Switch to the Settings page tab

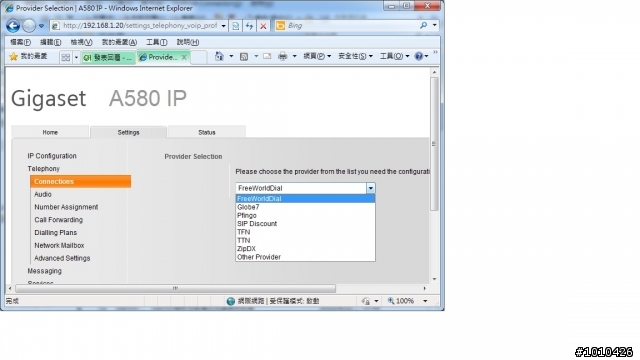click(x=129, y=132)
